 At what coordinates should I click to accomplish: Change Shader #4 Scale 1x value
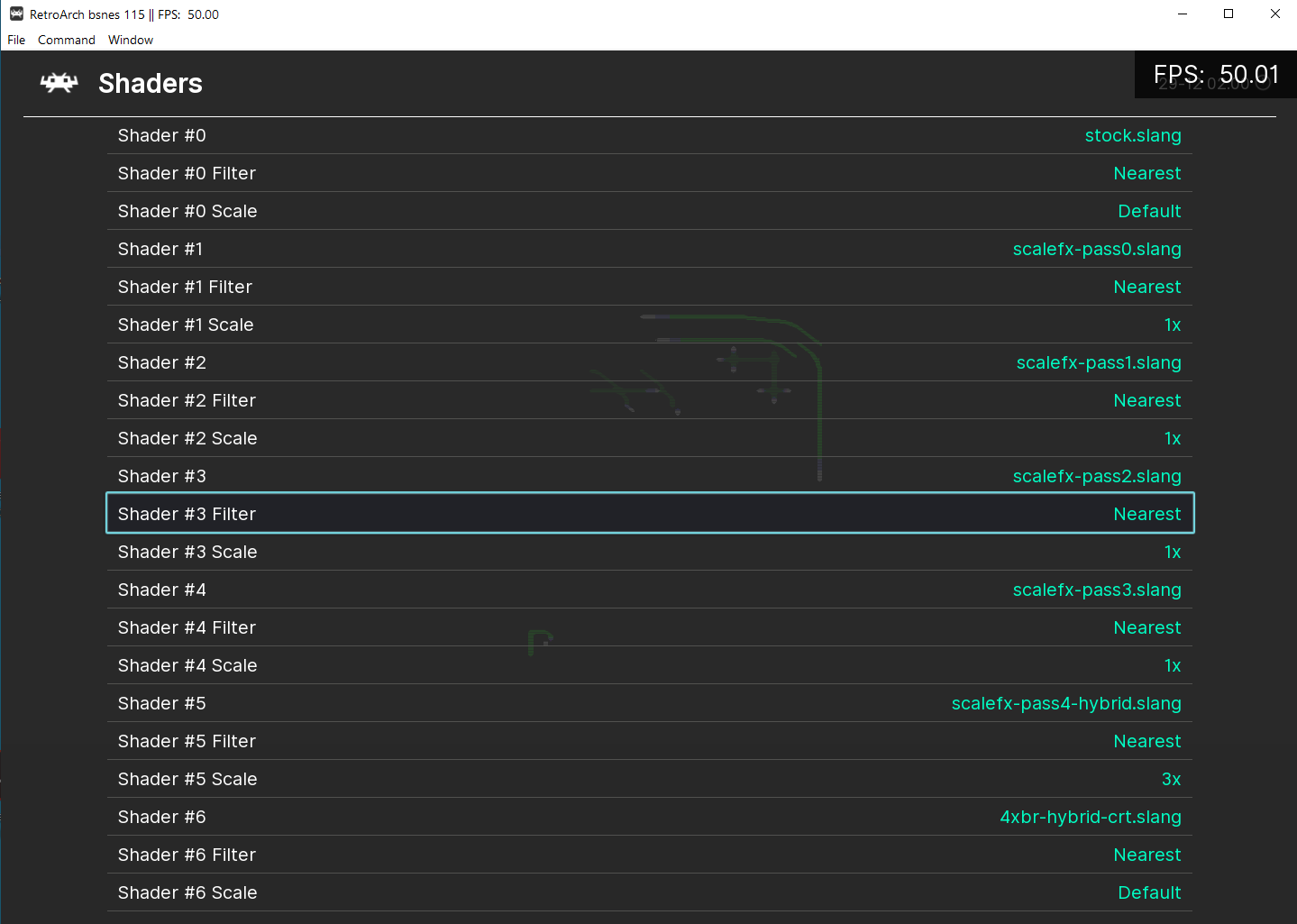click(x=1172, y=665)
